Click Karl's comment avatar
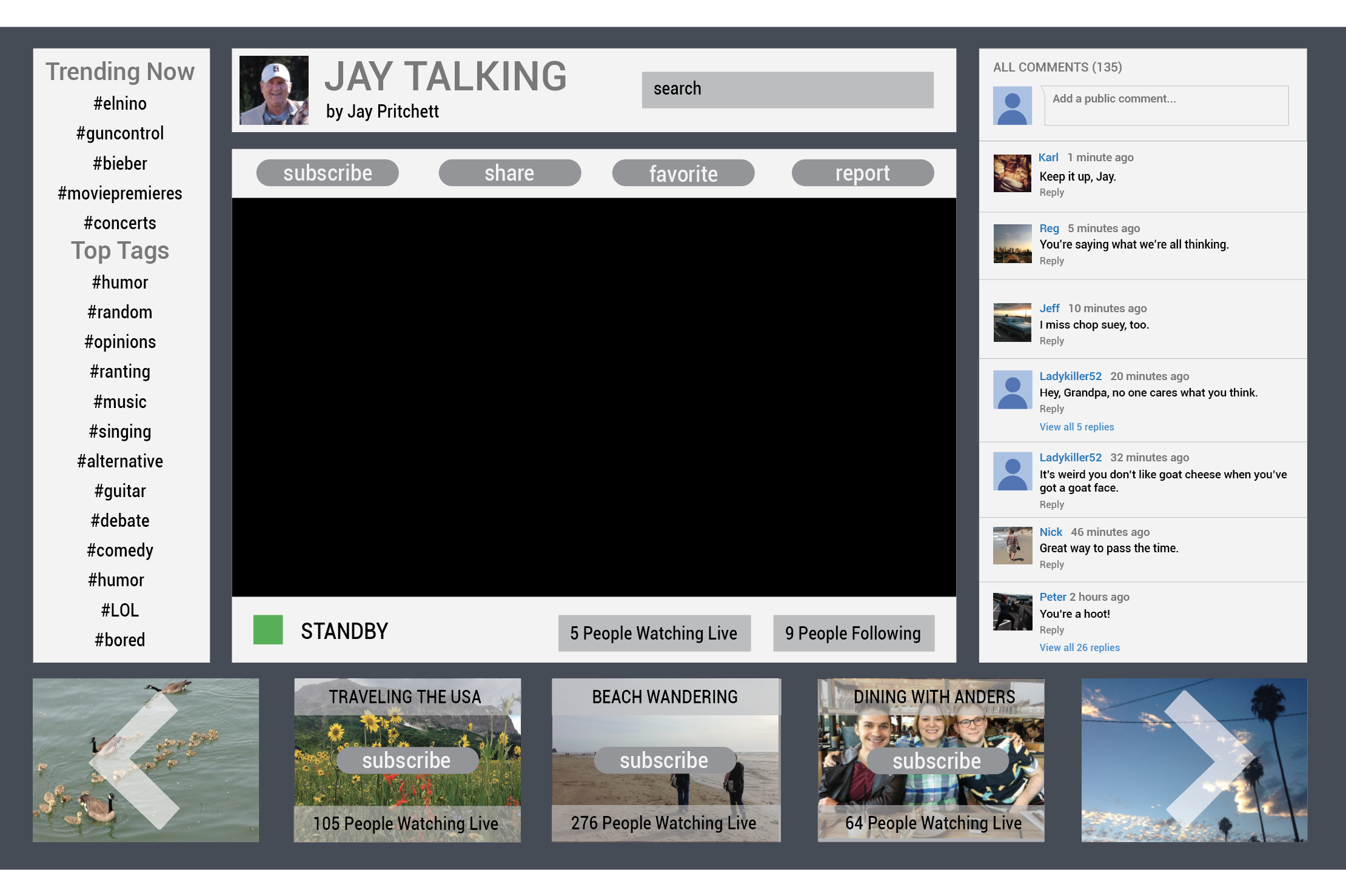 (1012, 173)
